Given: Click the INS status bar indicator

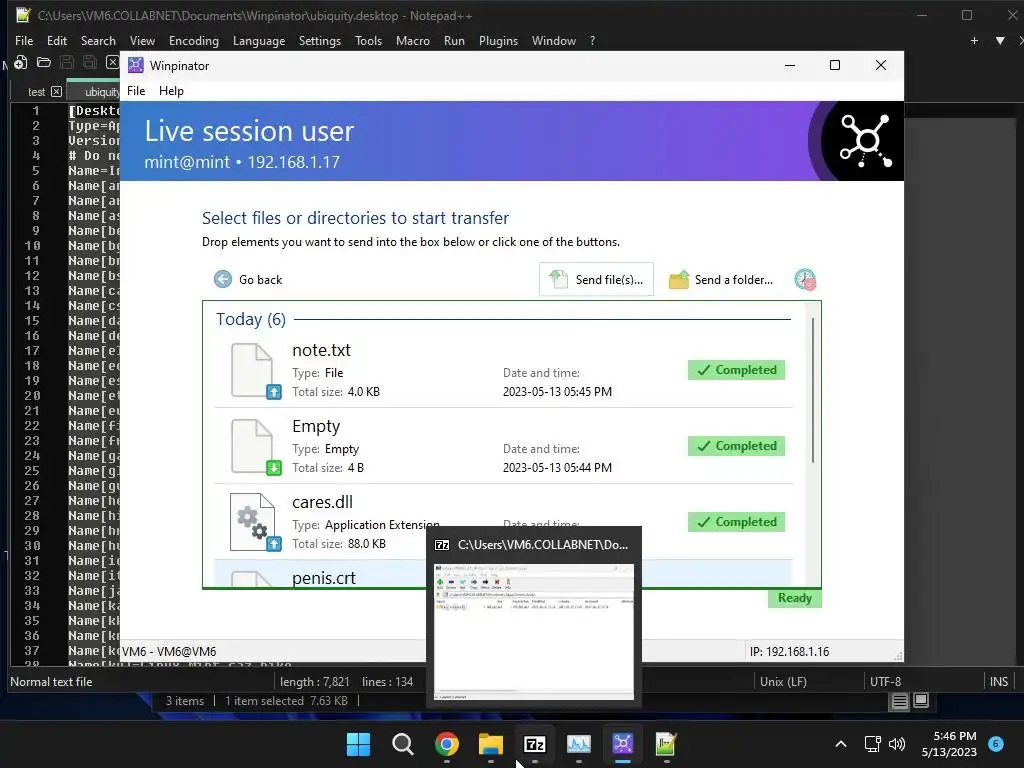Looking at the screenshot, I should click(999, 681).
